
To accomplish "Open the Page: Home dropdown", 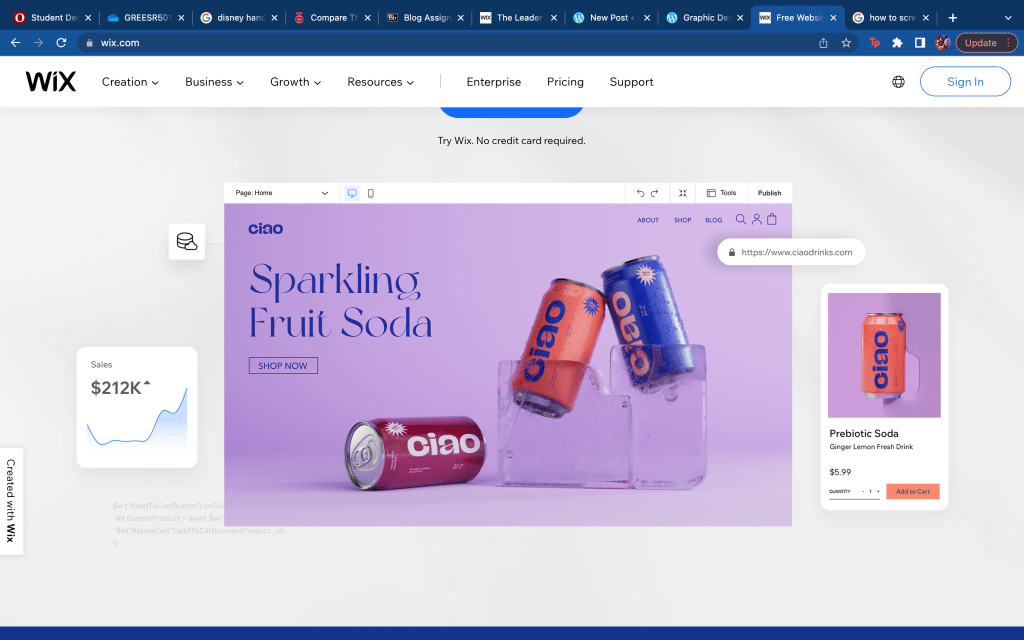I will [281, 193].
